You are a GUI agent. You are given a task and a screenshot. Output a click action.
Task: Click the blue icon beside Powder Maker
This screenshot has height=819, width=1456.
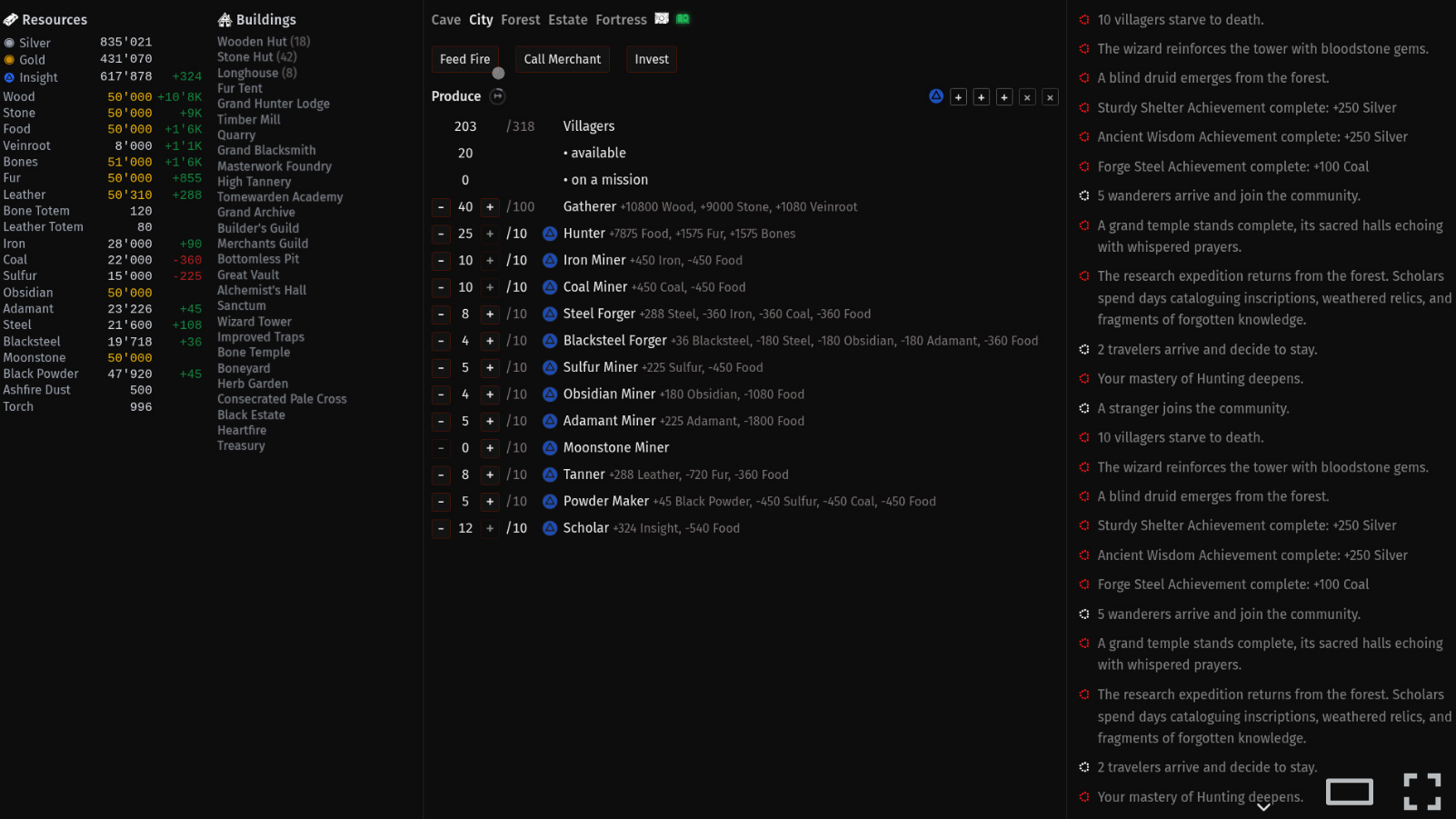[x=550, y=502]
